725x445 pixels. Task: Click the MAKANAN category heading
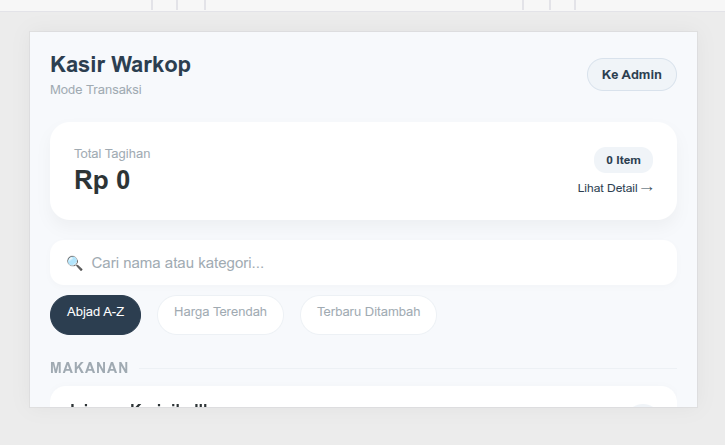click(x=89, y=368)
